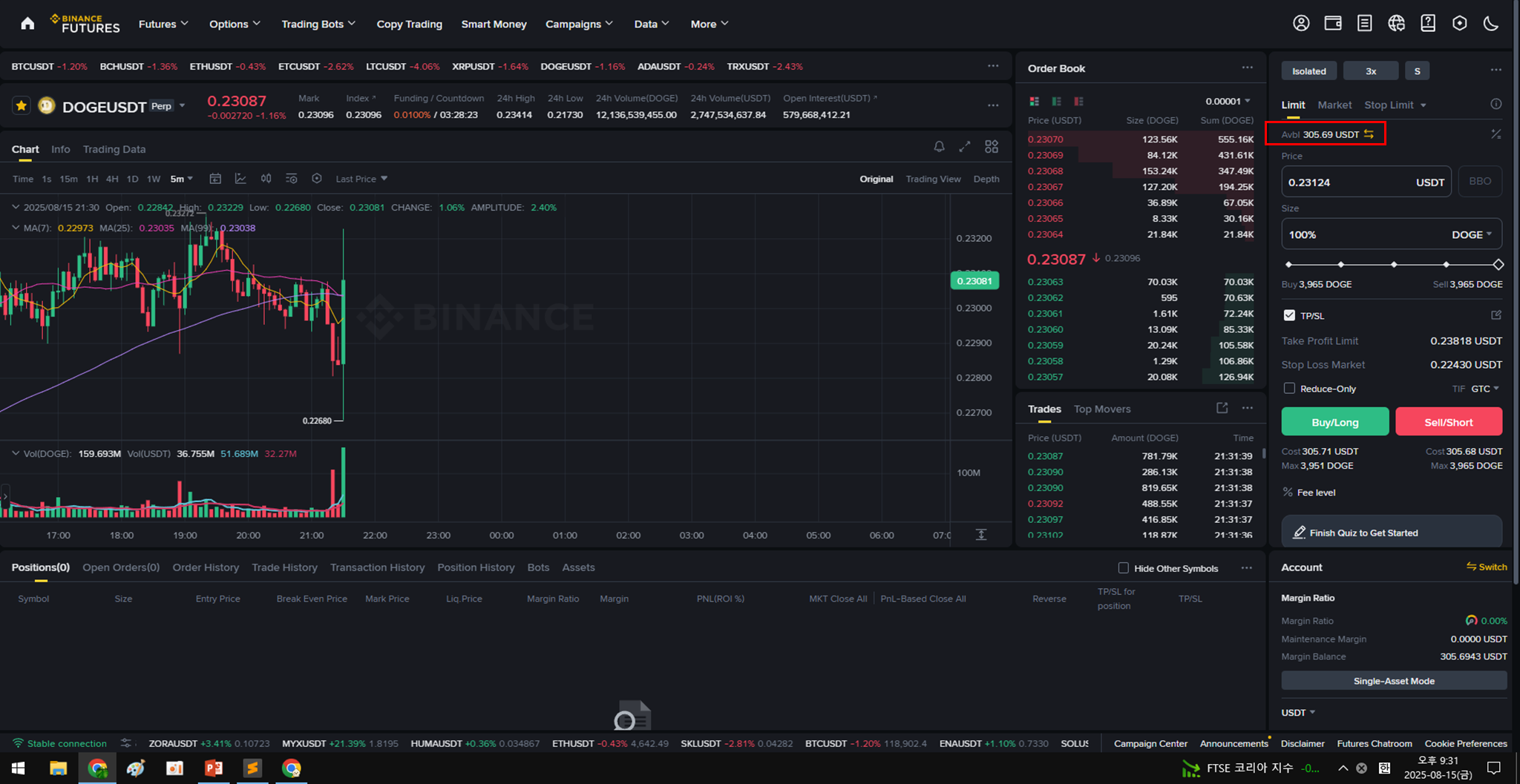Open the Trading Bots dropdown
The image size is (1520, 784).
click(x=318, y=24)
